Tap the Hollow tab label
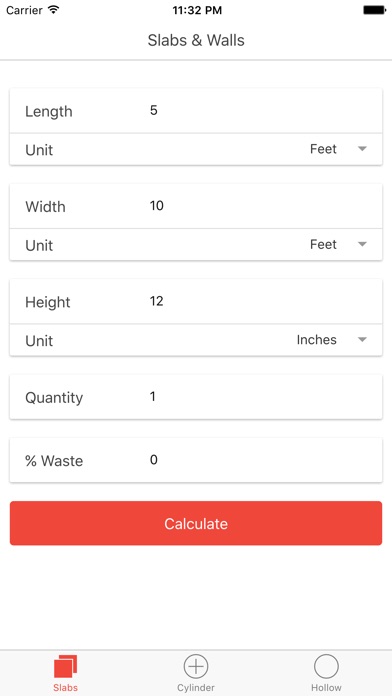Image resolution: width=392 pixels, height=696 pixels. click(x=326, y=688)
